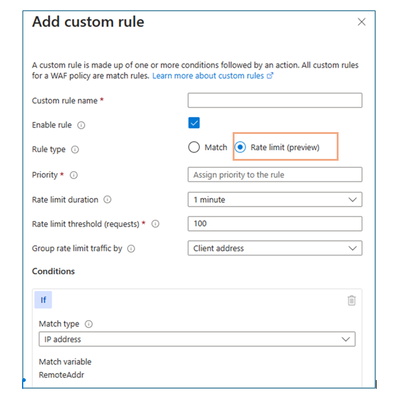Image resolution: width=398 pixels, height=400 pixels.
Task: Close the Add custom rule panel
Action: coord(362,22)
